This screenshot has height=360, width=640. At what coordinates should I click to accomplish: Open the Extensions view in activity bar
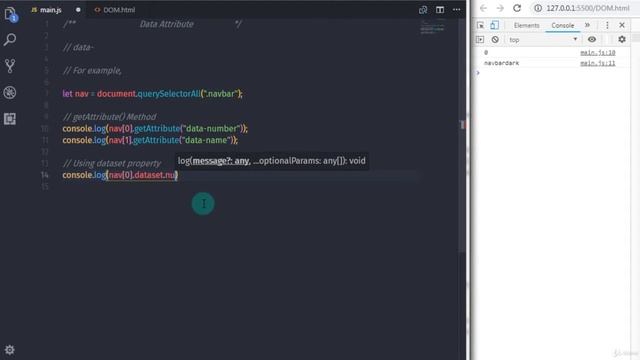pos(10,119)
